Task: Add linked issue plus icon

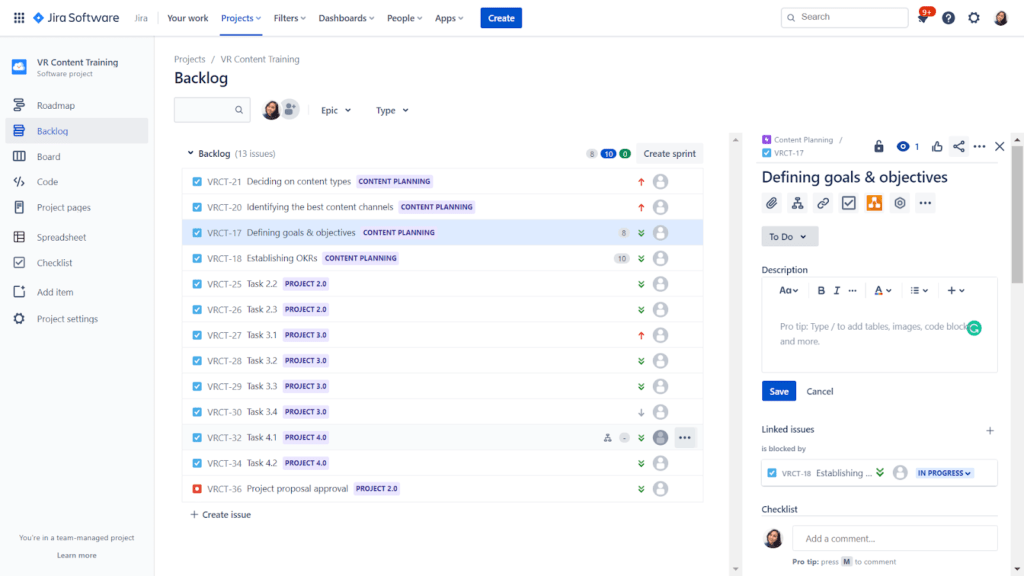Action: [990, 430]
